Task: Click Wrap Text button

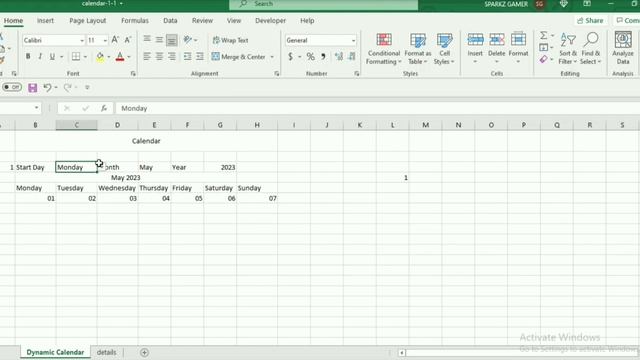Action: click(x=231, y=40)
